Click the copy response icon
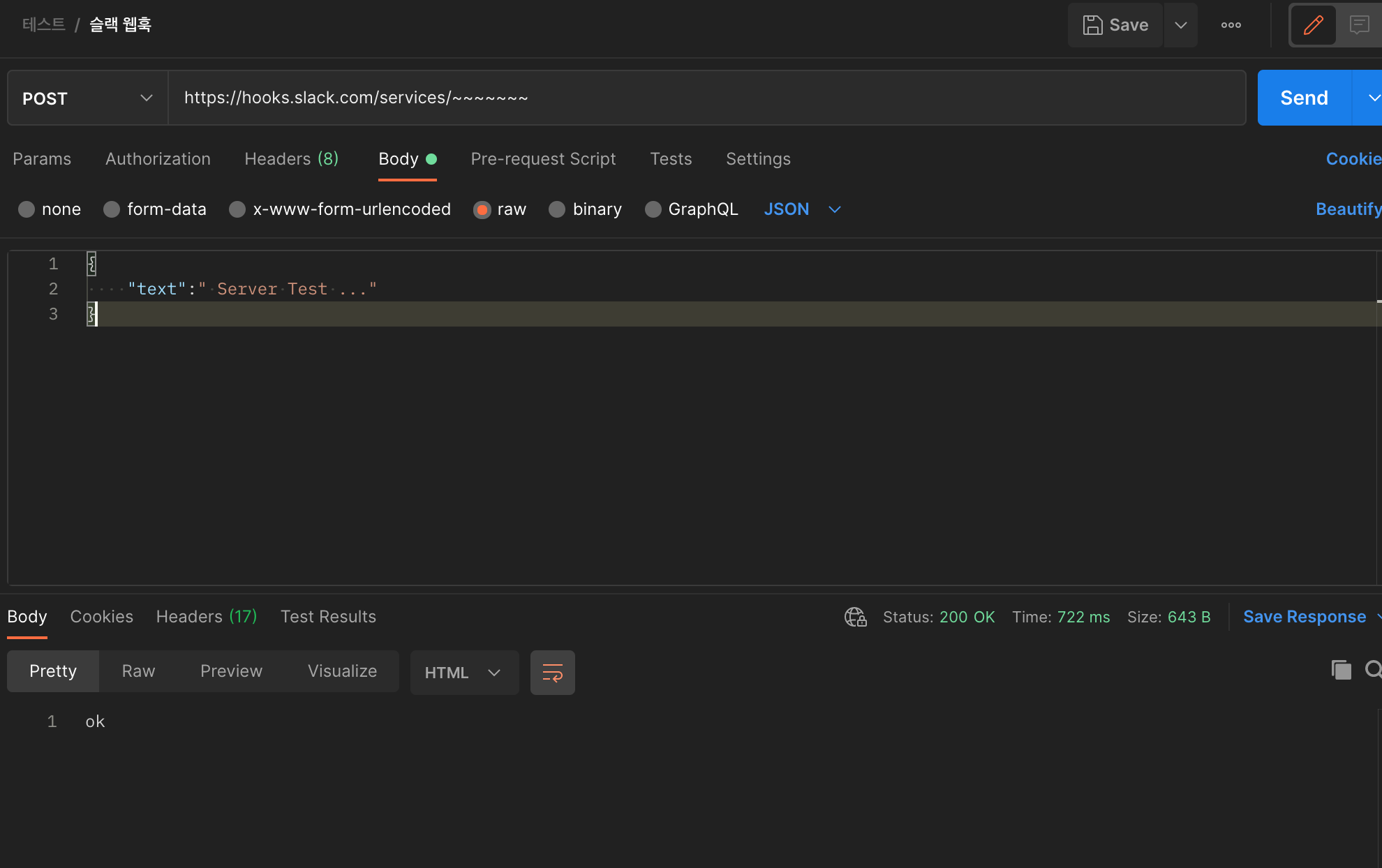This screenshot has width=1382, height=868. coord(1341,670)
